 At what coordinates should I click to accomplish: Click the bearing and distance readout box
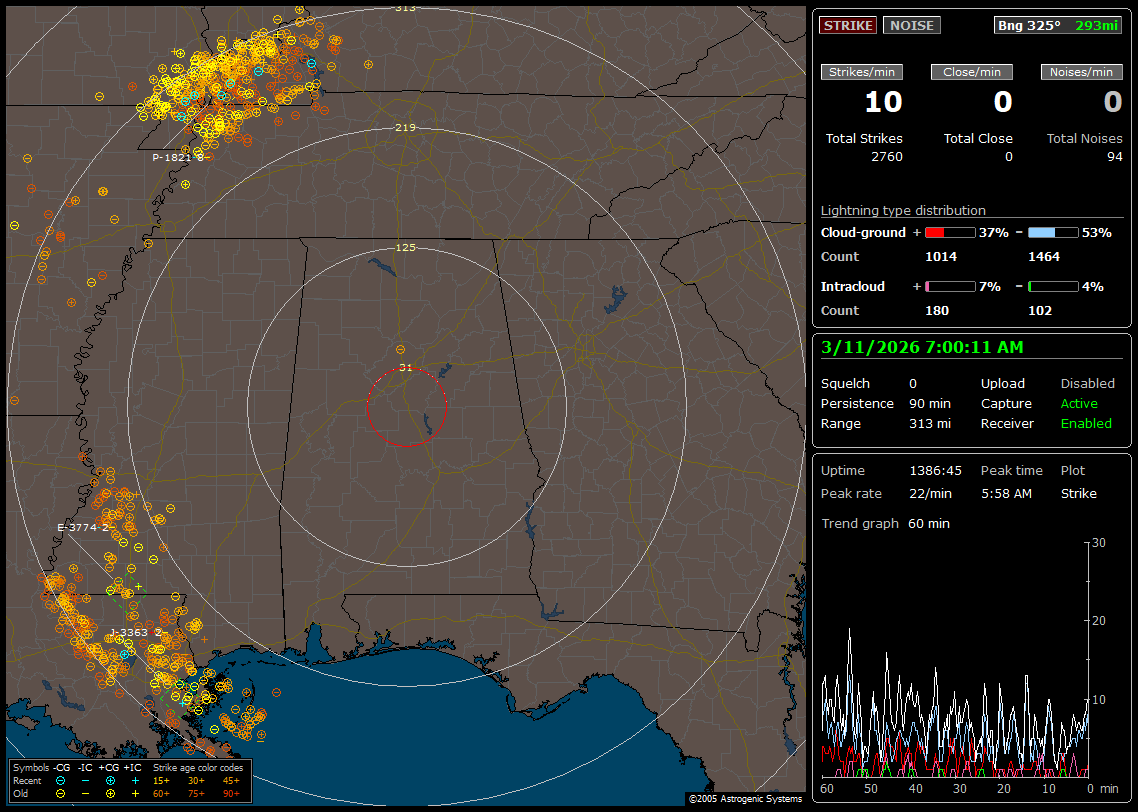1058,26
